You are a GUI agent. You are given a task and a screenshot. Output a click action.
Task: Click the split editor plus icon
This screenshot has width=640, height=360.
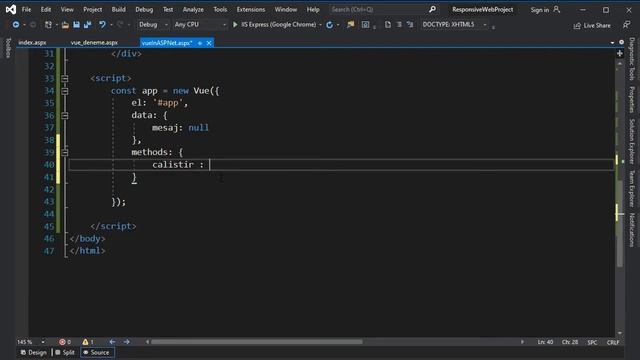point(620,53)
